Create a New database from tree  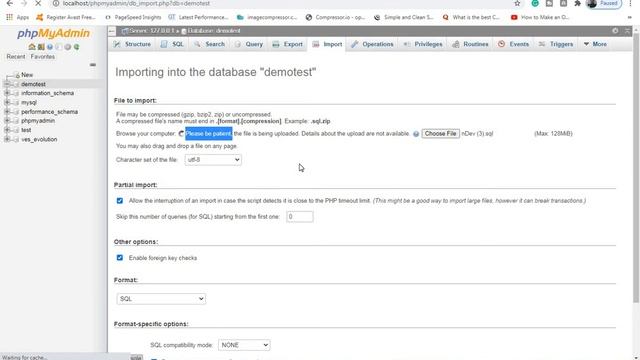coord(27,75)
